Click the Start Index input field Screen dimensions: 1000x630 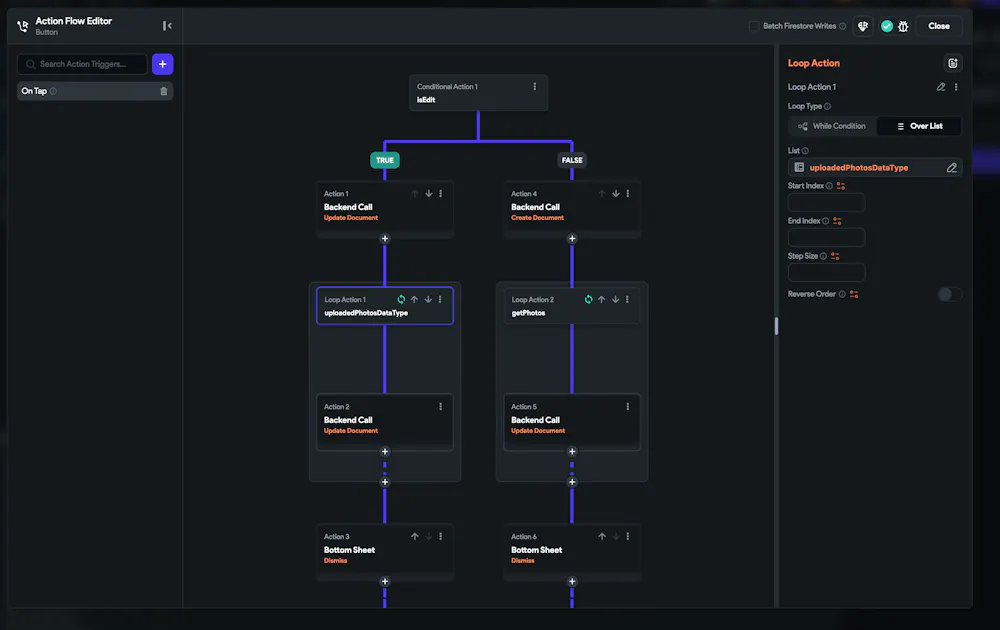(x=827, y=203)
